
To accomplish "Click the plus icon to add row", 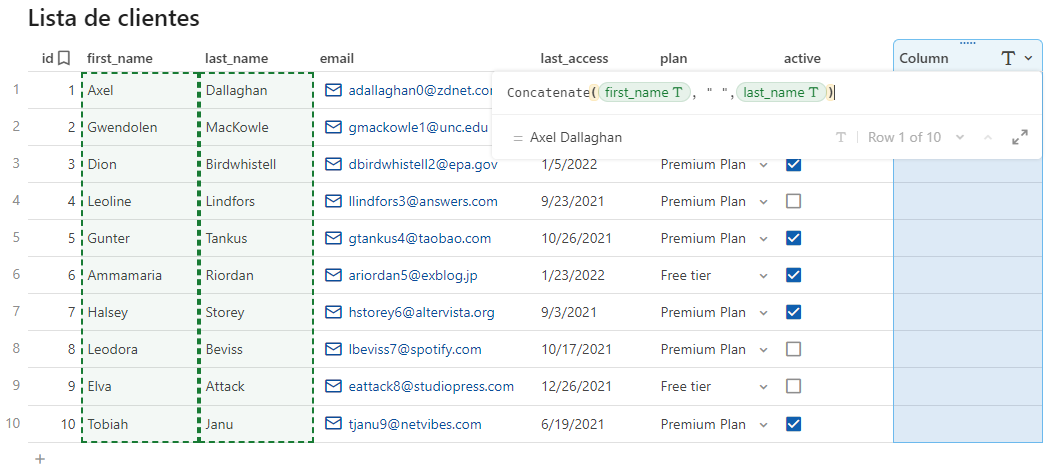I will click(40, 459).
